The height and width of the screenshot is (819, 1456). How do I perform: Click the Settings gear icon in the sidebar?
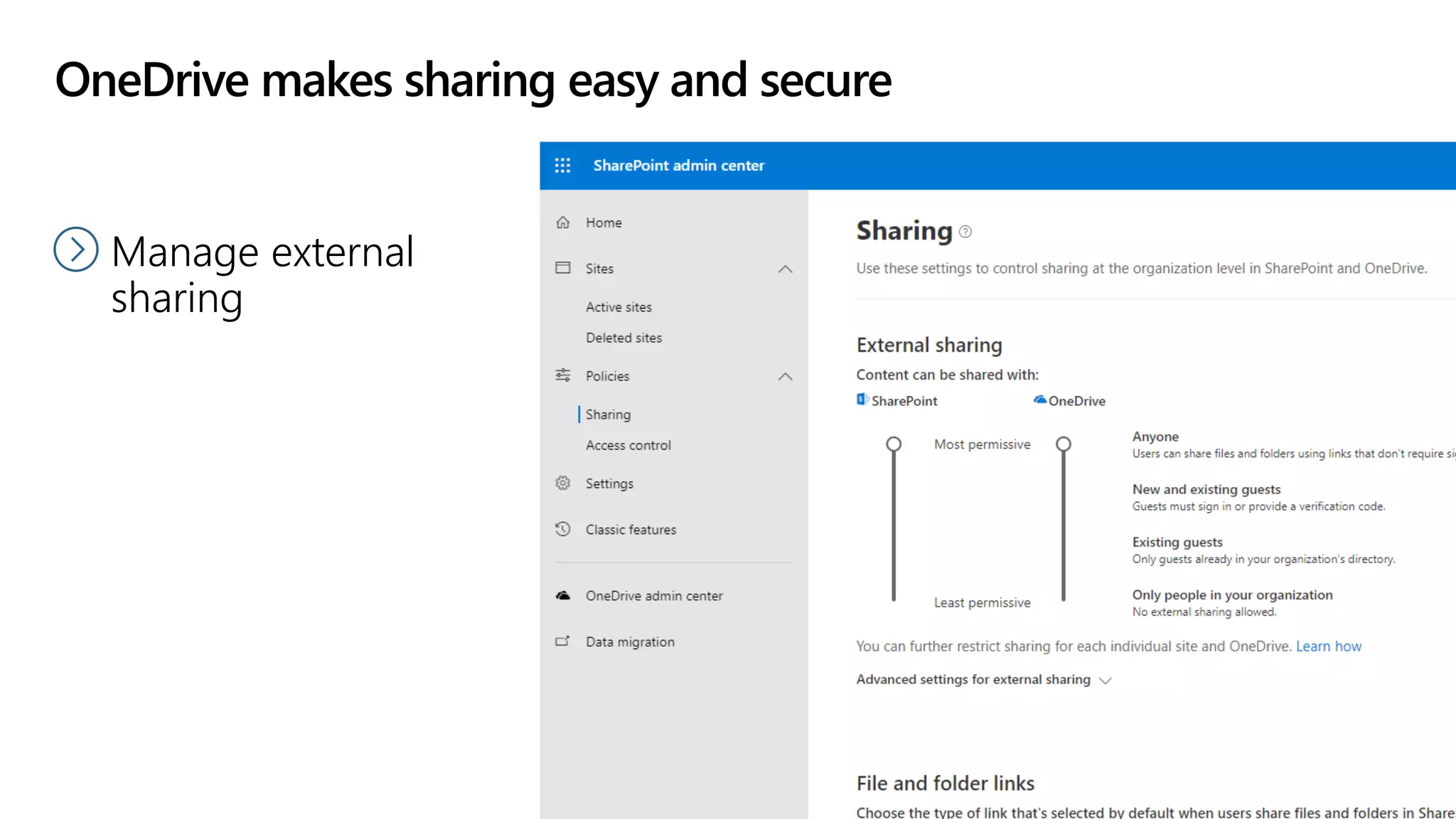click(563, 483)
